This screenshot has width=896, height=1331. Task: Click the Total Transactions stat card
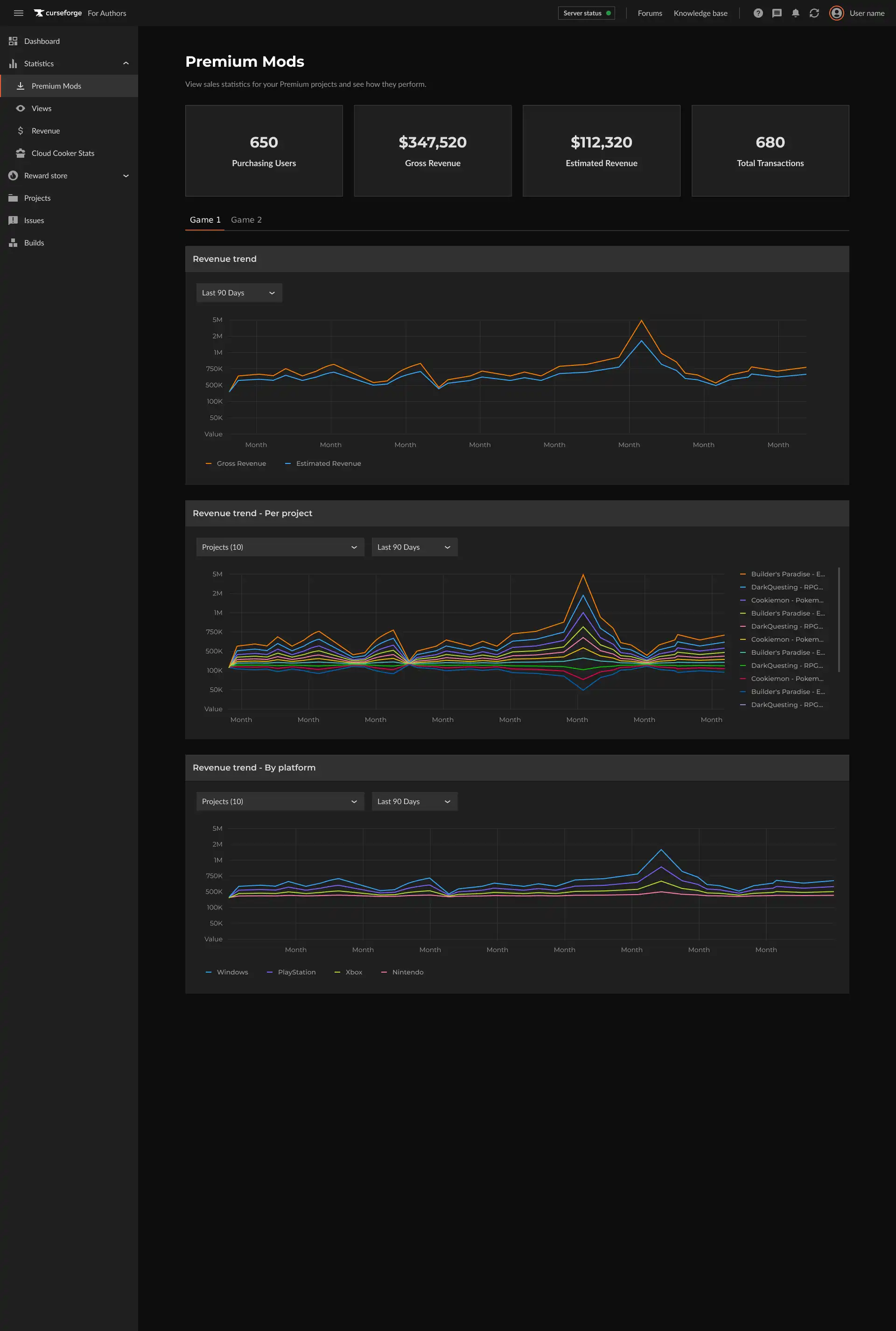(x=770, y=151)
